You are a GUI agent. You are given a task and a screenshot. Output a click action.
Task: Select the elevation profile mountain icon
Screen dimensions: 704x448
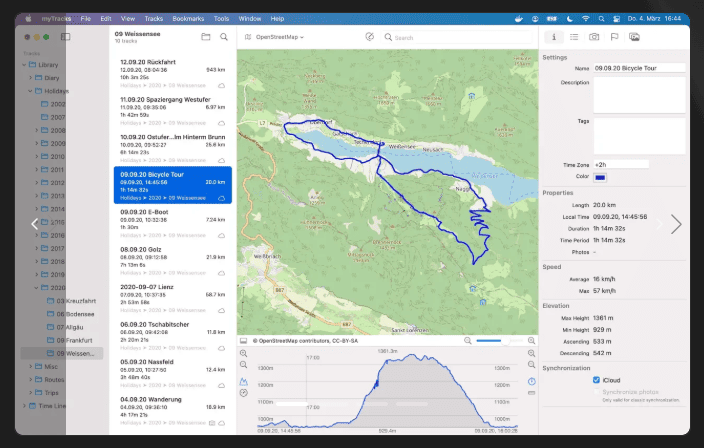[x=243, y=382]
